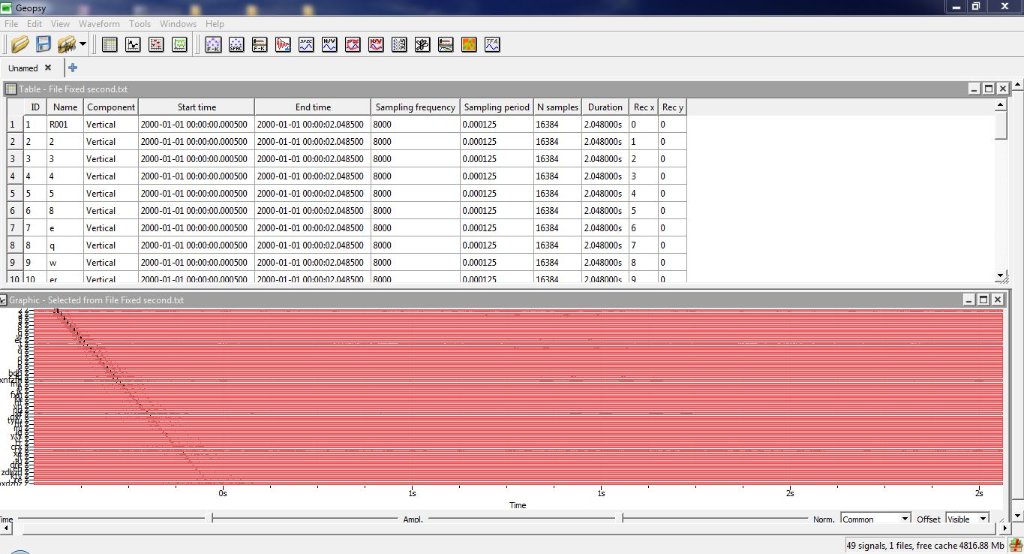Screen dimensions: 1024x554
Task: Click the Save floppy disk icon
Action: point(43,44)
